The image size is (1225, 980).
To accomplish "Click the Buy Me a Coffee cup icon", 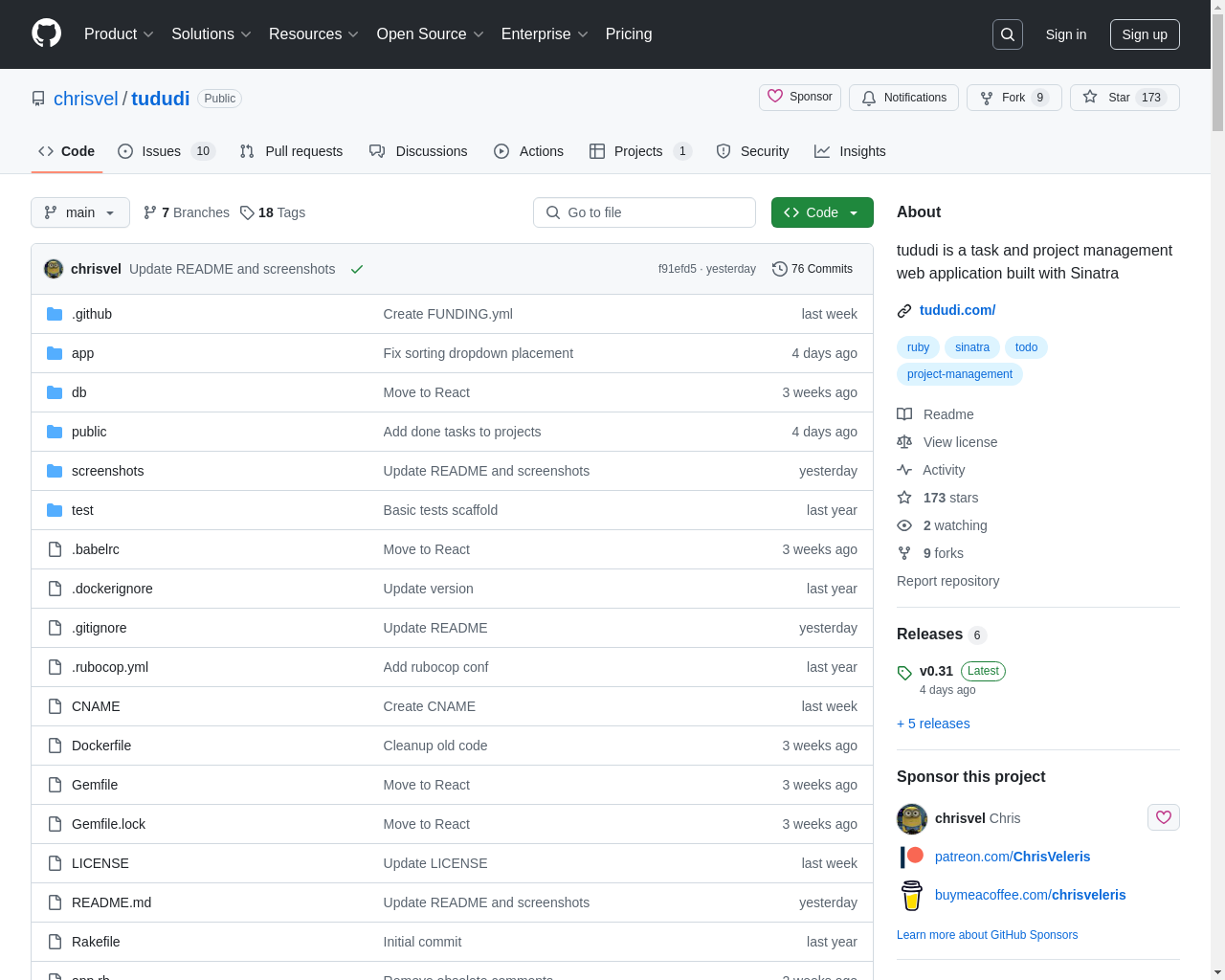I will point(912,895).
